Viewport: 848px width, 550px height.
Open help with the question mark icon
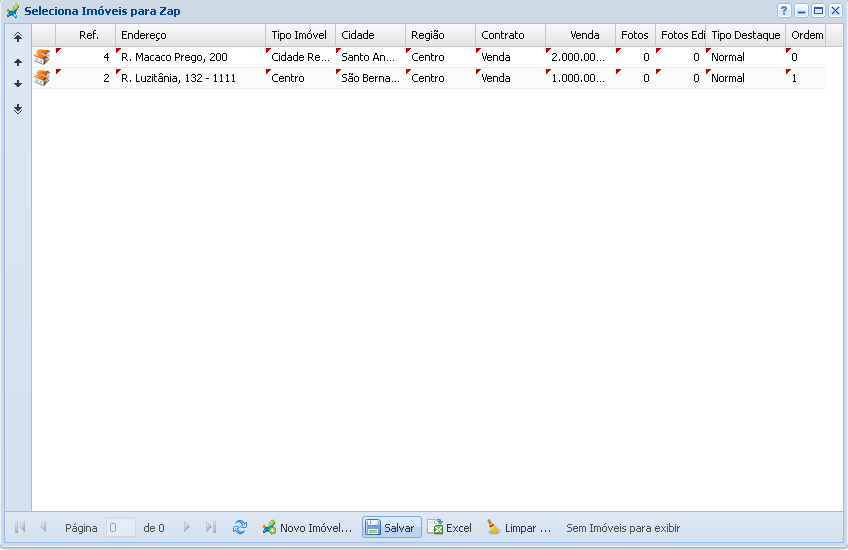click(x=785, y=10)
